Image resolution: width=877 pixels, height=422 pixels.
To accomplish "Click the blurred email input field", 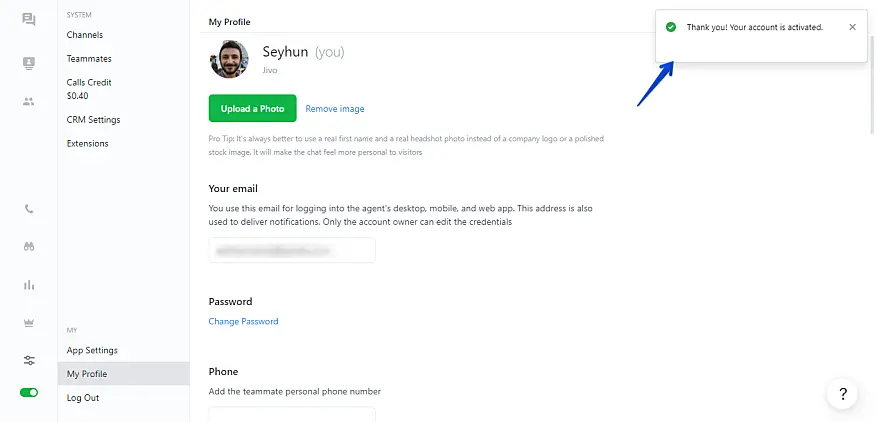I will (x=292, y=250).
